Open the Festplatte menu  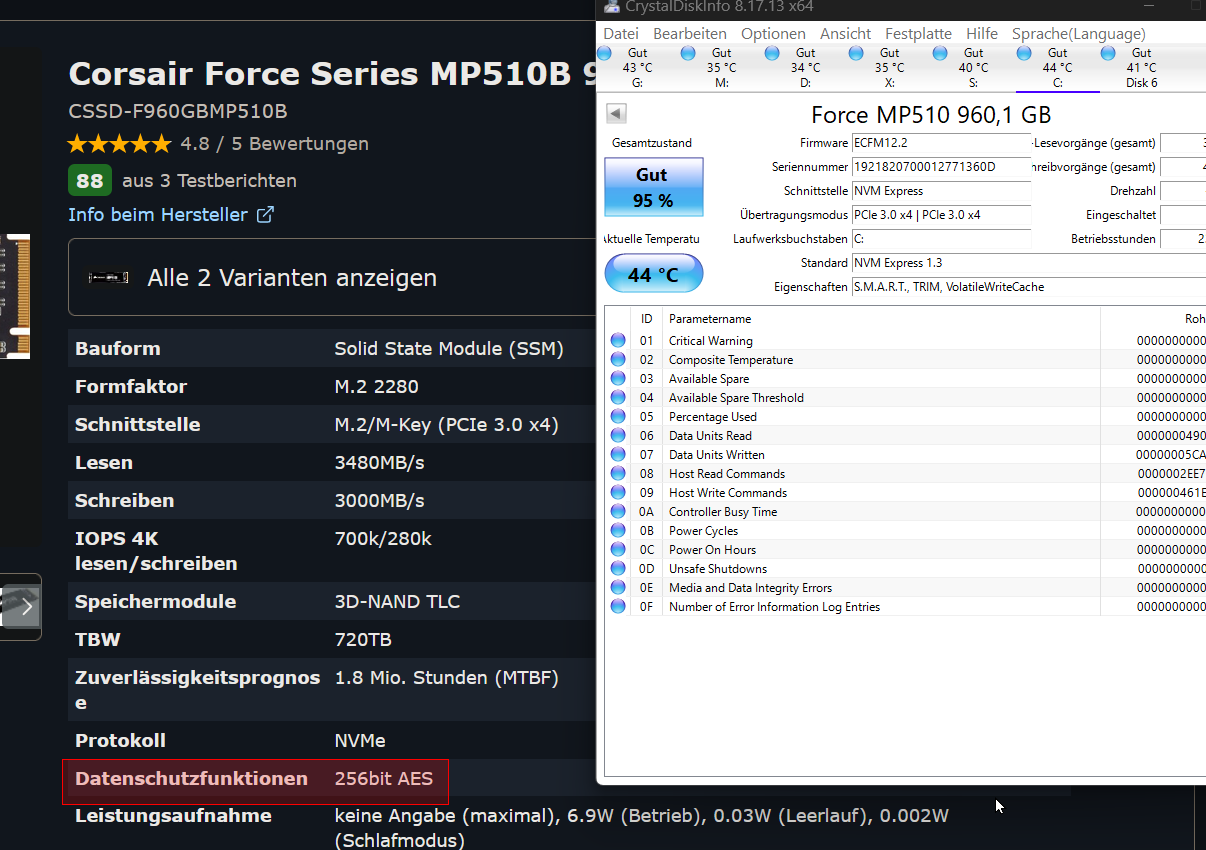(918, 34)
